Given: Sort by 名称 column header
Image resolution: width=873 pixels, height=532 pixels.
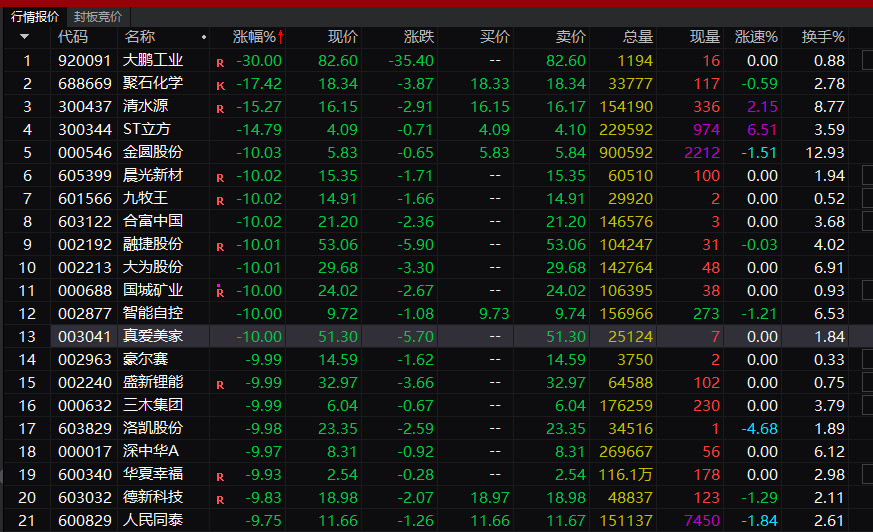Looking at the screenshot, I should [x=140, y=37].
